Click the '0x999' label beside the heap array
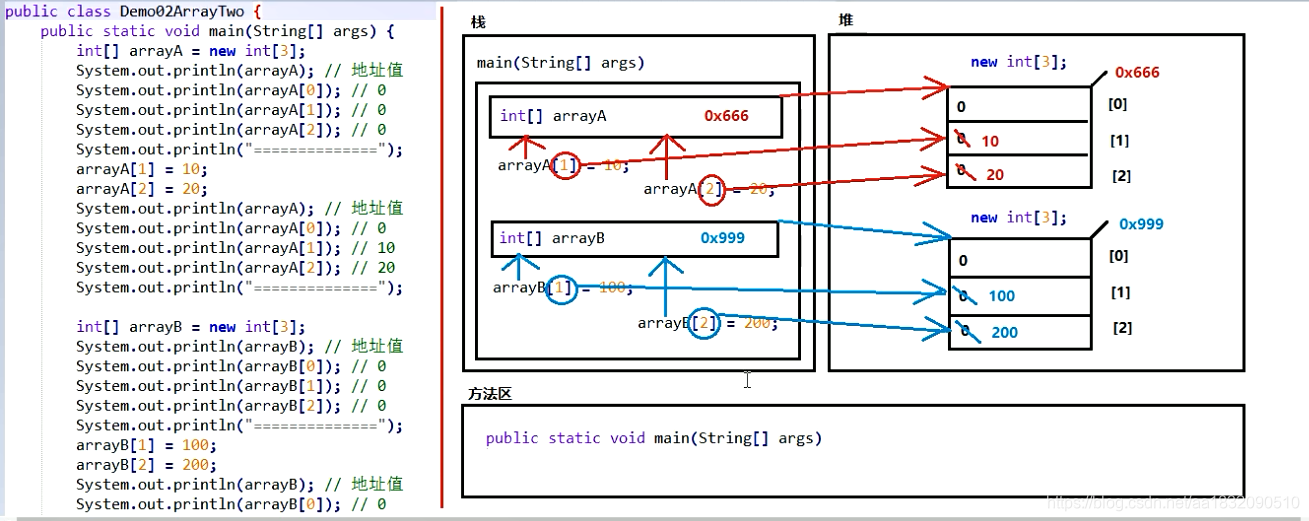 [1141, 225]
